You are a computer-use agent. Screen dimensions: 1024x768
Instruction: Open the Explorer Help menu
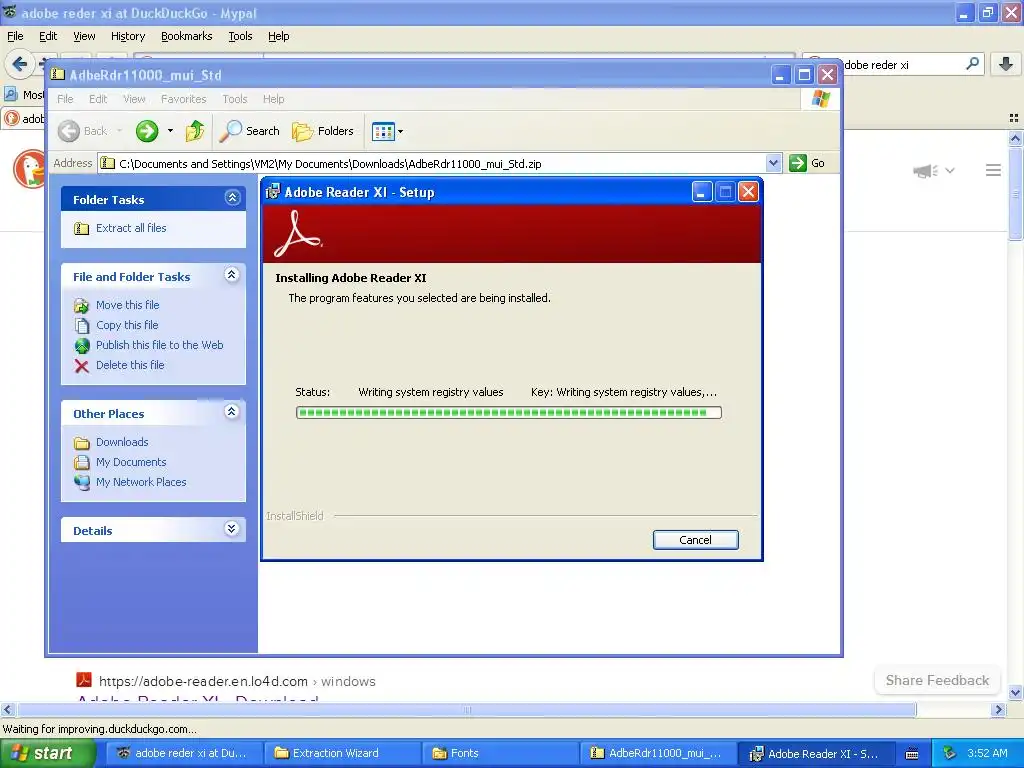coord(274,99)
